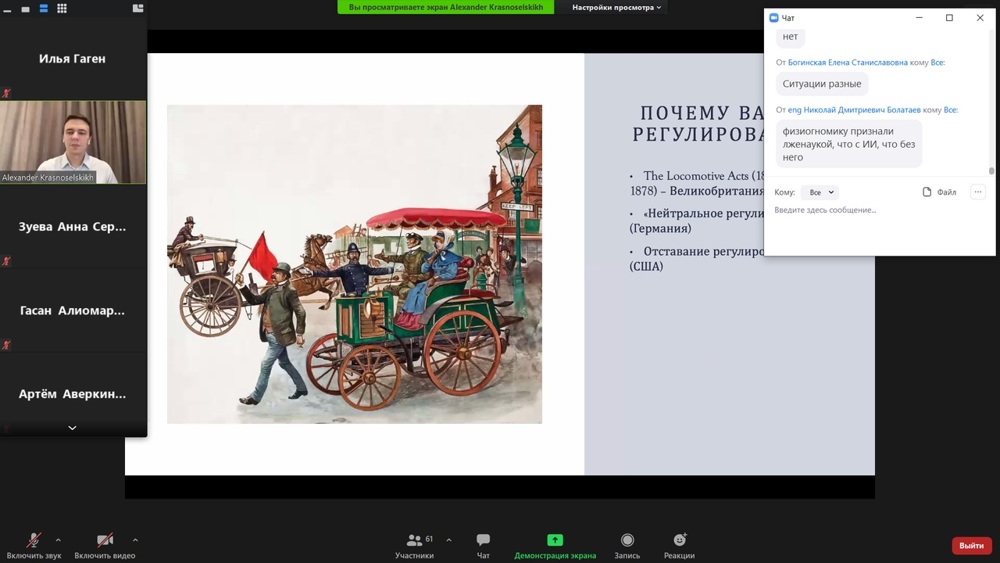Select Alexander Krasnoselskikh video thumbnail
This screenshot has width=1000, height=563.
coord(73,142)
